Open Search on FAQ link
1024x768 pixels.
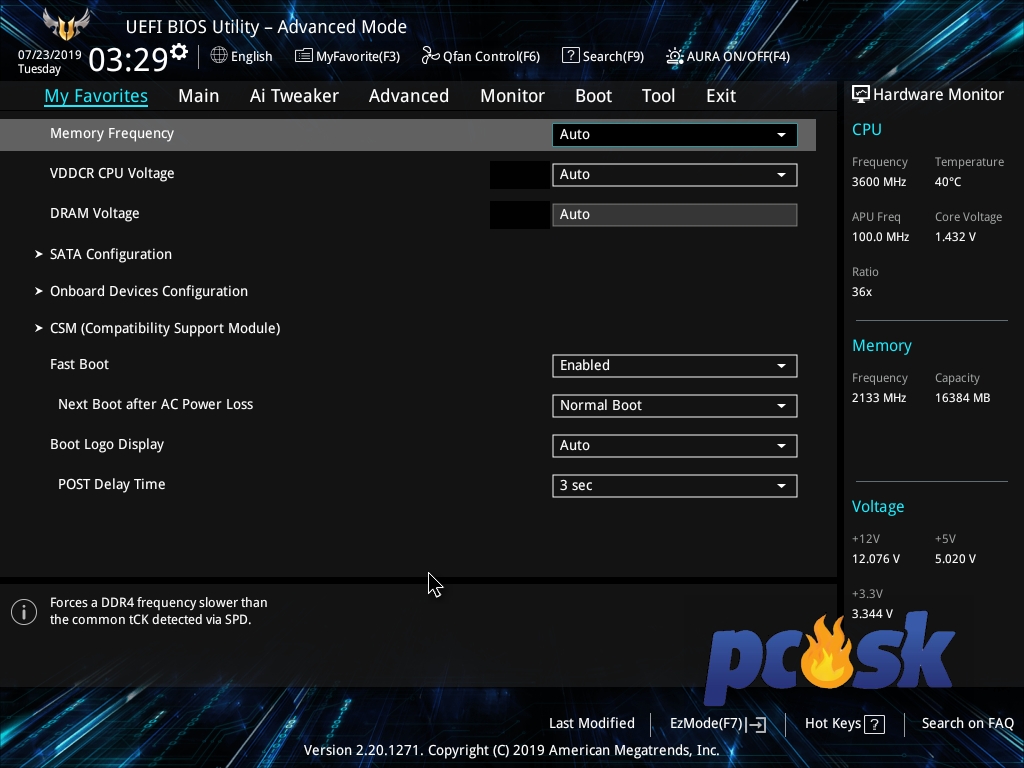click(x=967, y=724)
